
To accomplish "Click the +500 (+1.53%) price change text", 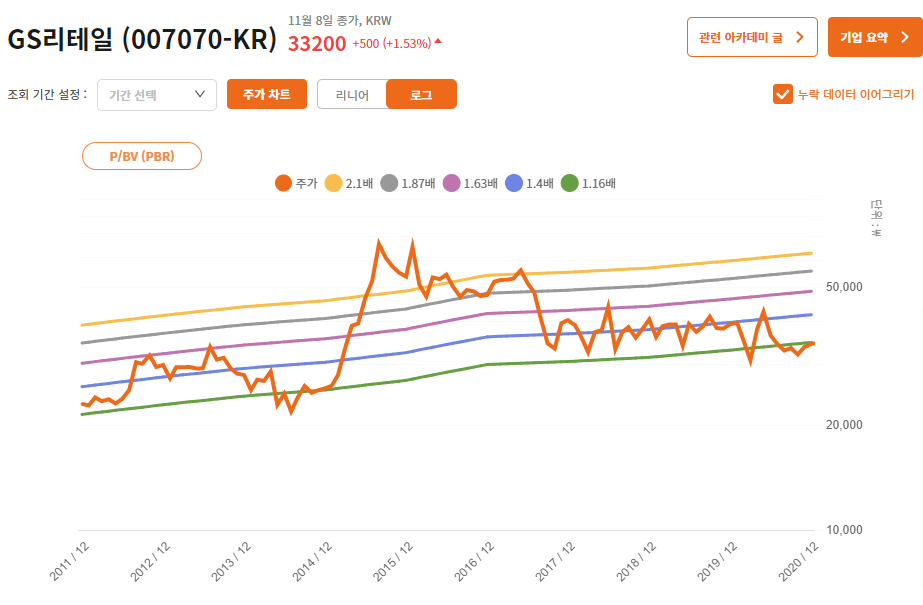I will coord(391,44).
